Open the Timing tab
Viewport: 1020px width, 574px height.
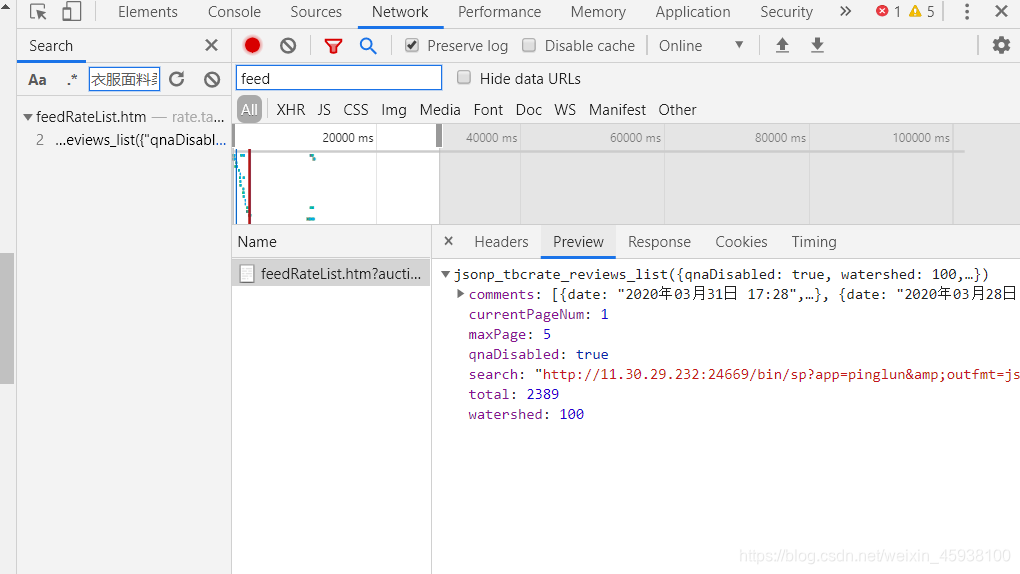pos(814,241)
